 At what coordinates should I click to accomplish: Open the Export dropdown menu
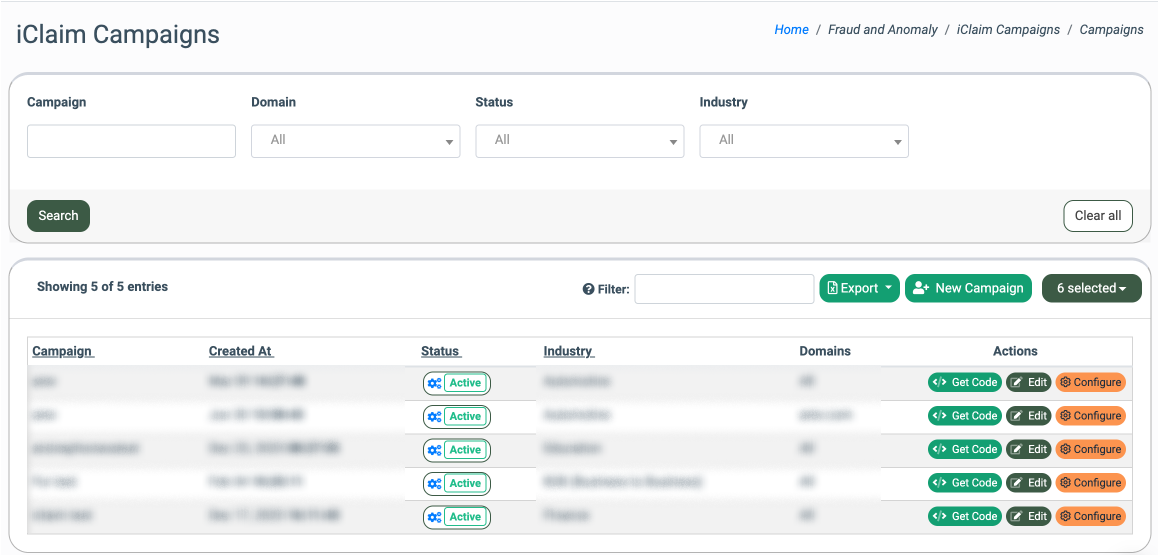coord(860,289)
